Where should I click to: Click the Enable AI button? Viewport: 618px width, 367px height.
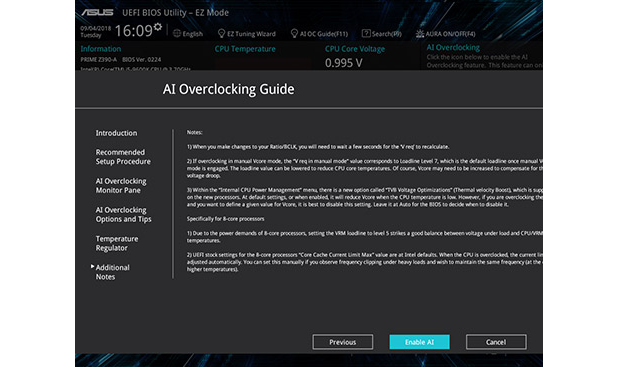419,342
